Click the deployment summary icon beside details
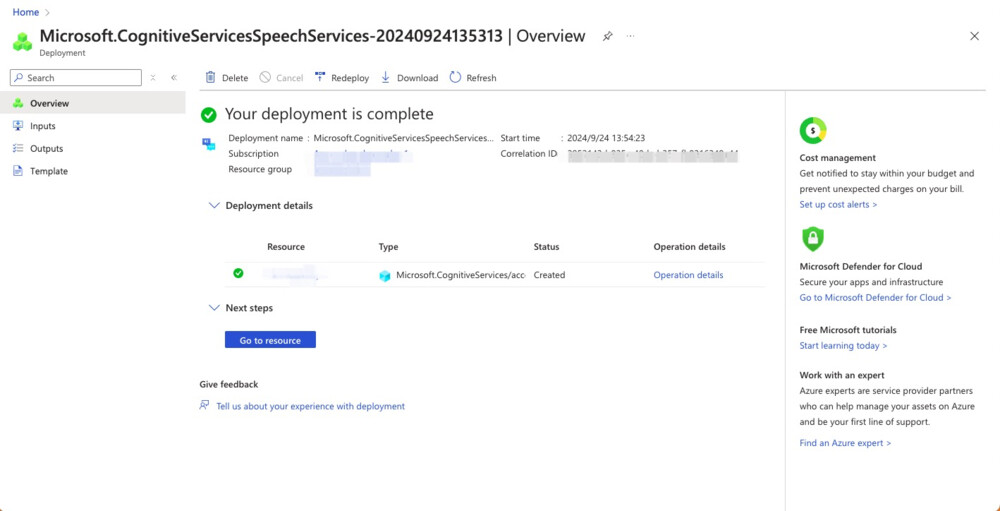 (209, 144)
